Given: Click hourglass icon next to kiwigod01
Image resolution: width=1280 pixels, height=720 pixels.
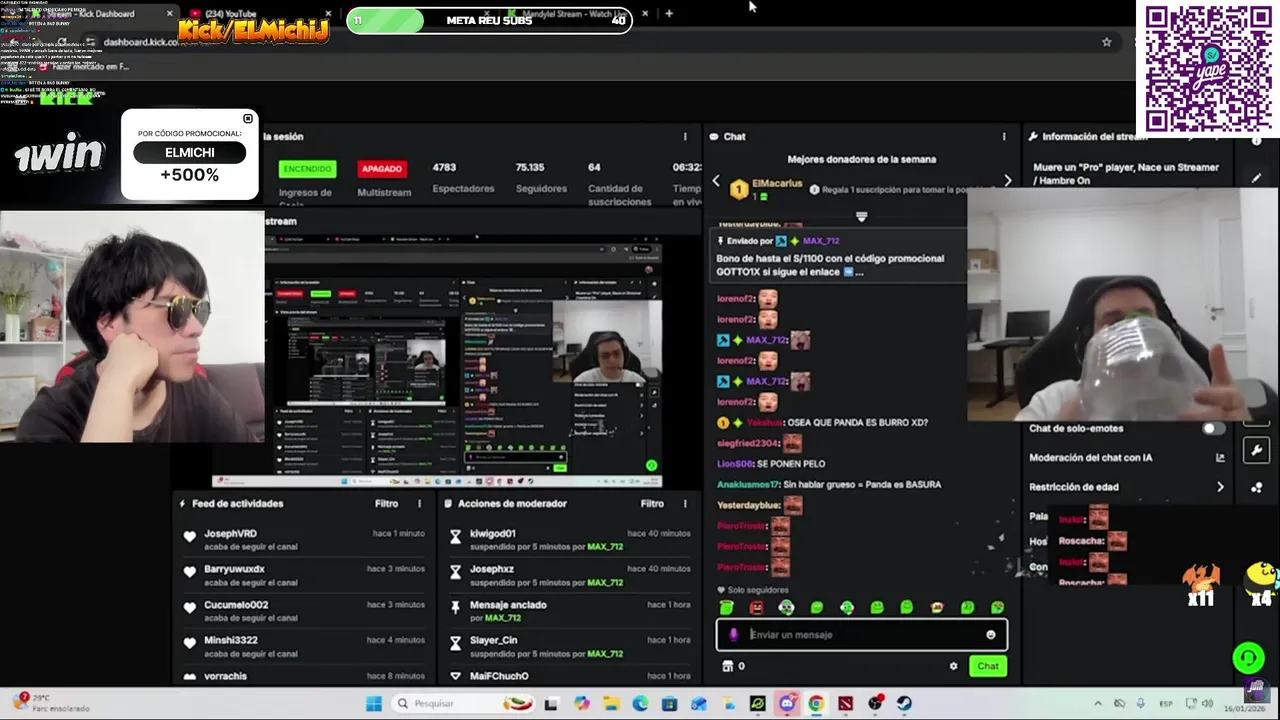Looking at the screenshot, I should pos(455,537).
